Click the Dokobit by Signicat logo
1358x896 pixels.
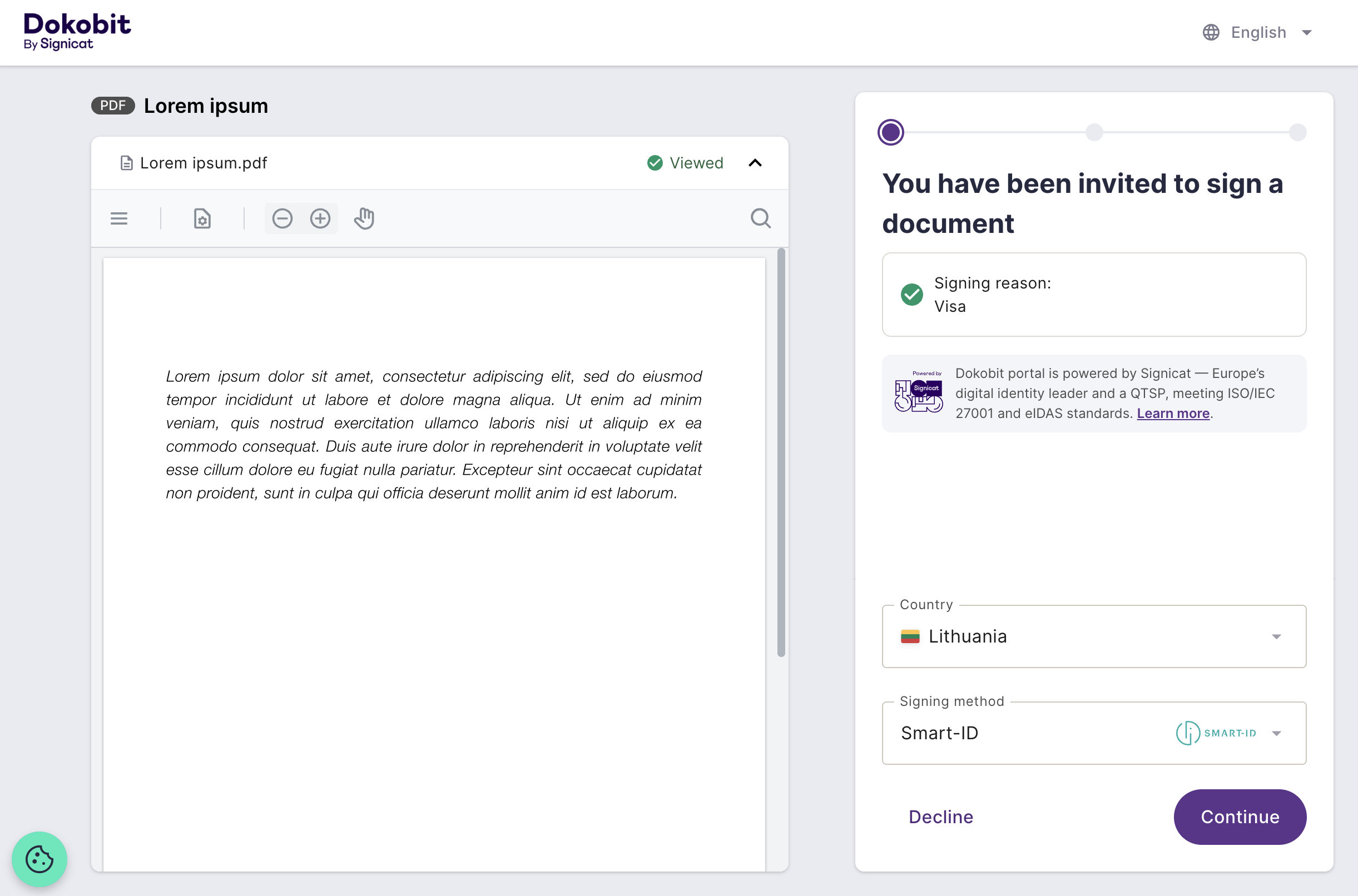(x=77, y=32)
